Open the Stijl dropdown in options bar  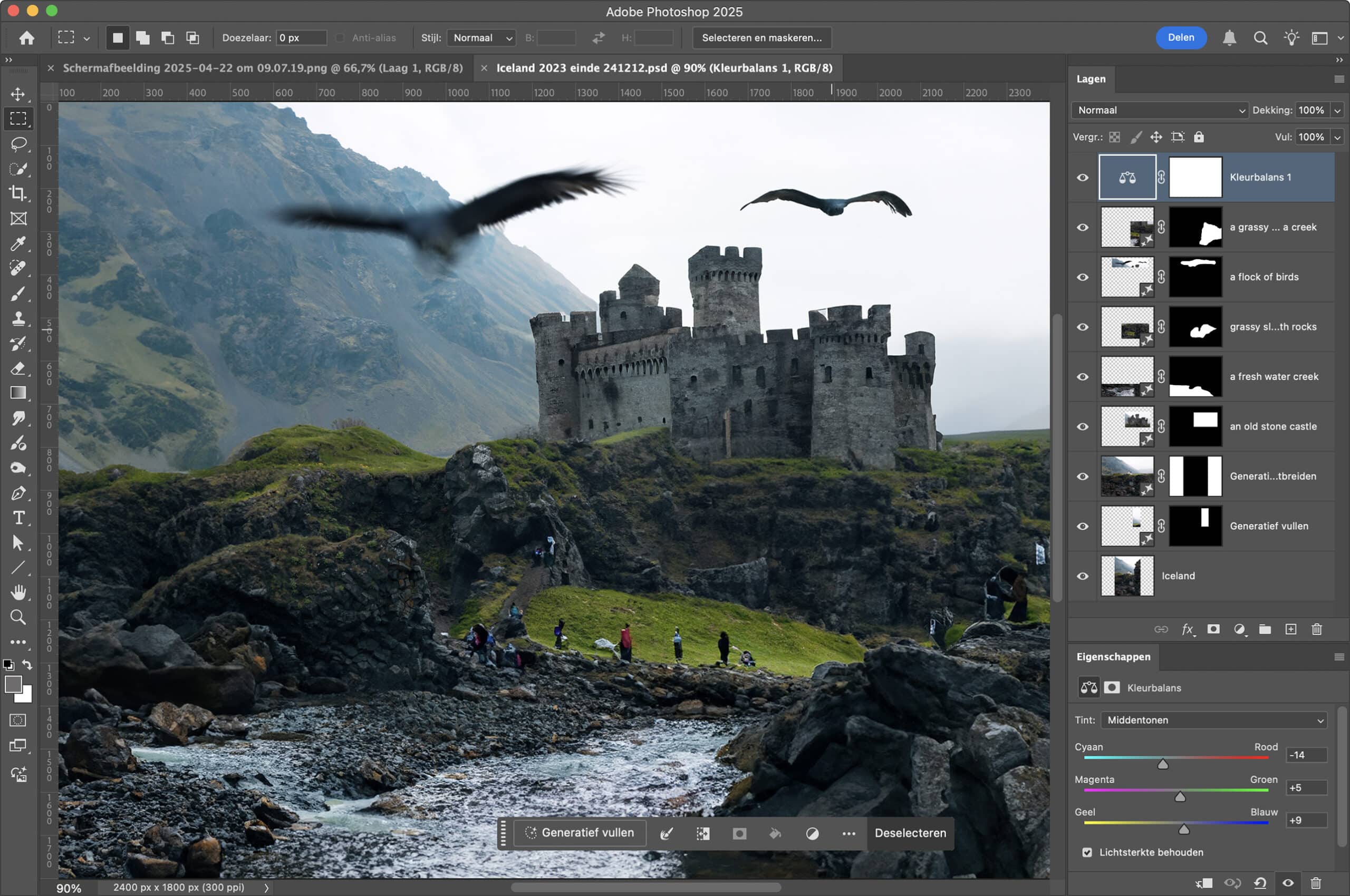(481, 38)
